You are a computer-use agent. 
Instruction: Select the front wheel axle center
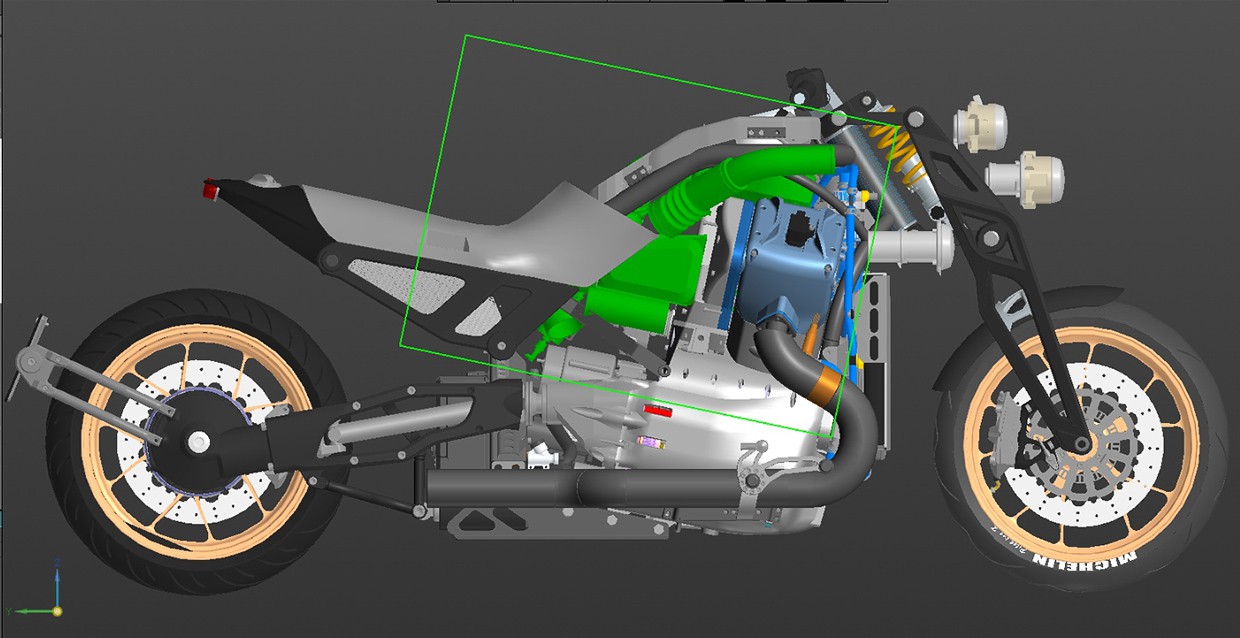pos(1080,442)
